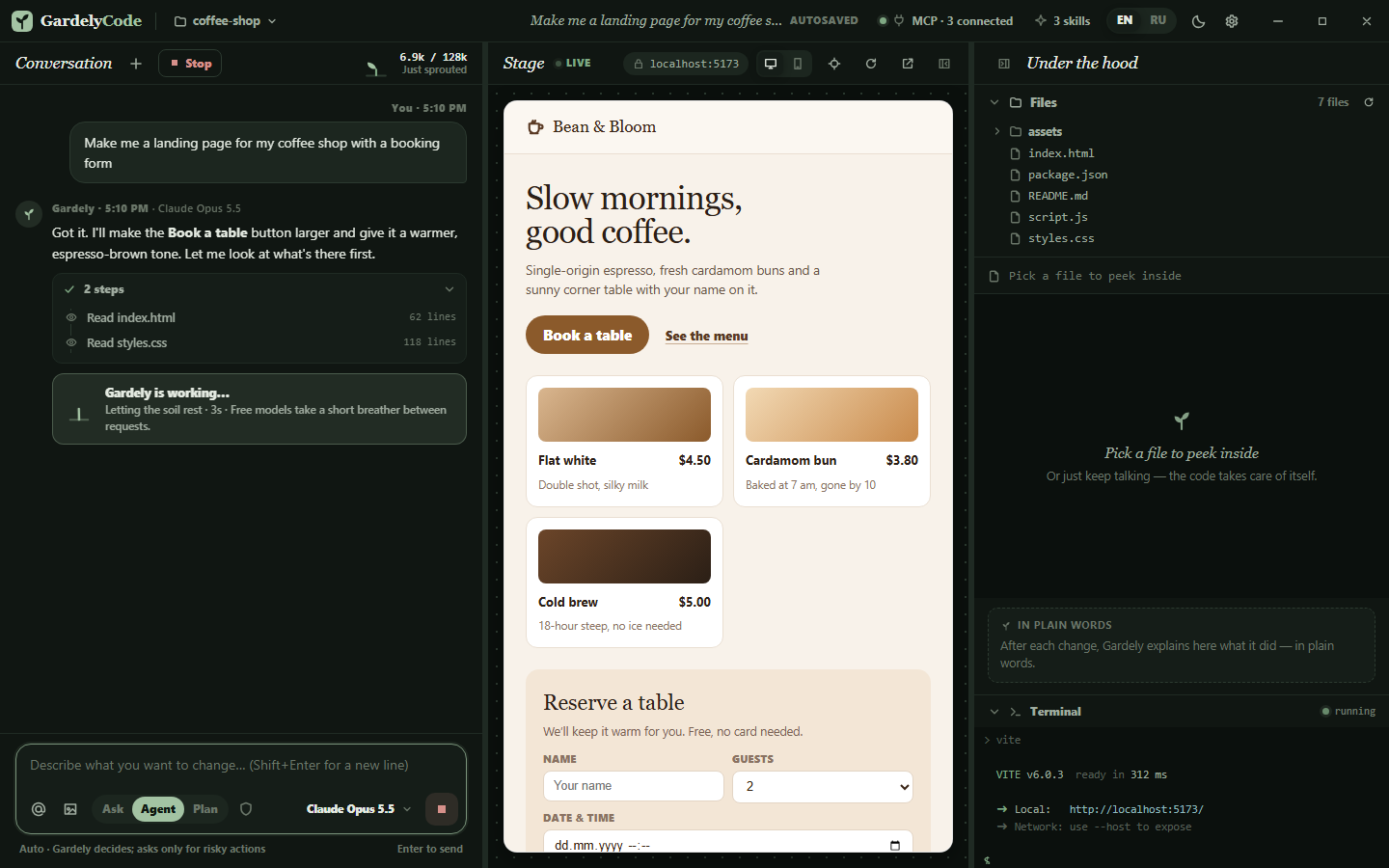The width and height of the screenshot is (1389, 868).
Task: Switch to Plan mode
Action: point(205,809)
